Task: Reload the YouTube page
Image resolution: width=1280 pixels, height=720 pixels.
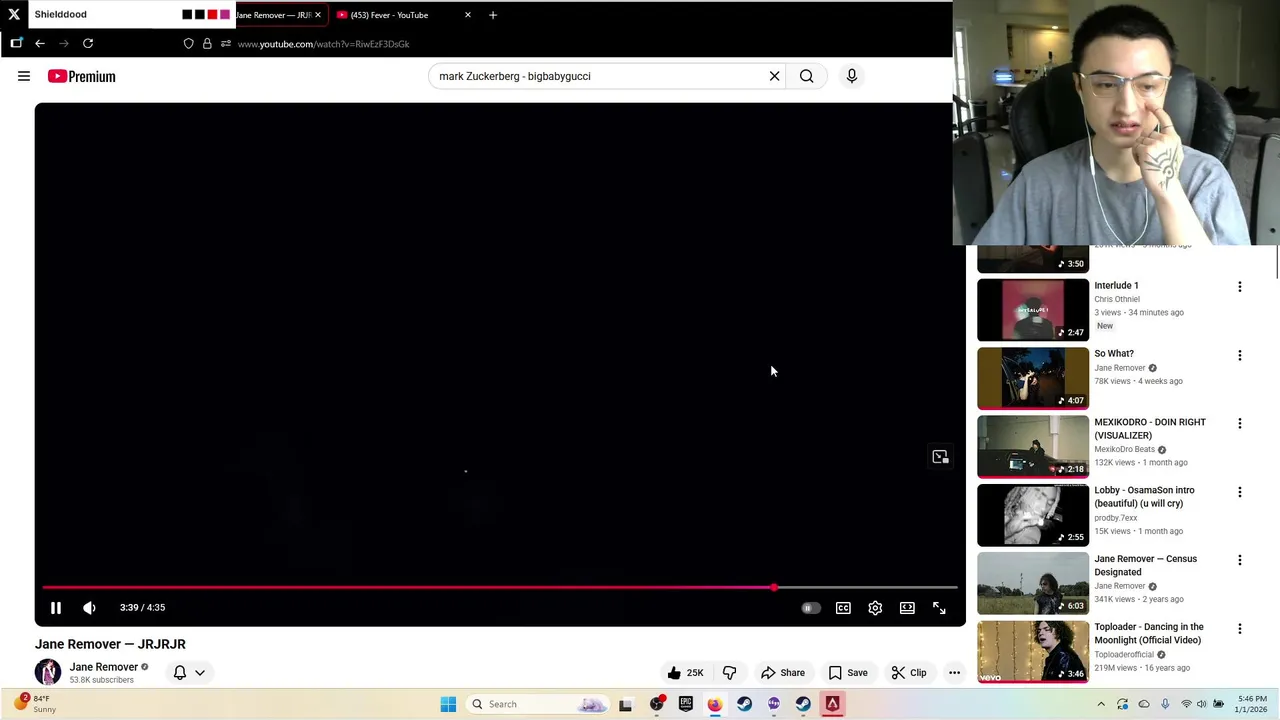Action: pyautogui.click(x=88, y=44)
